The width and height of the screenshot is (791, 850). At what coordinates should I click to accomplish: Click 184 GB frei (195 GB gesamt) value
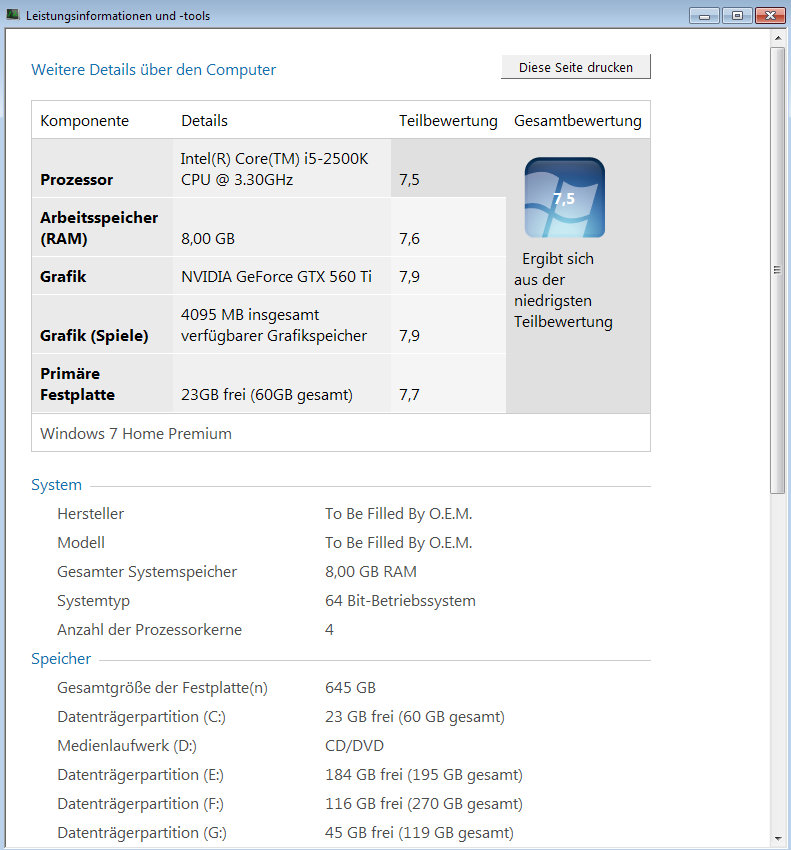point(424,775)
